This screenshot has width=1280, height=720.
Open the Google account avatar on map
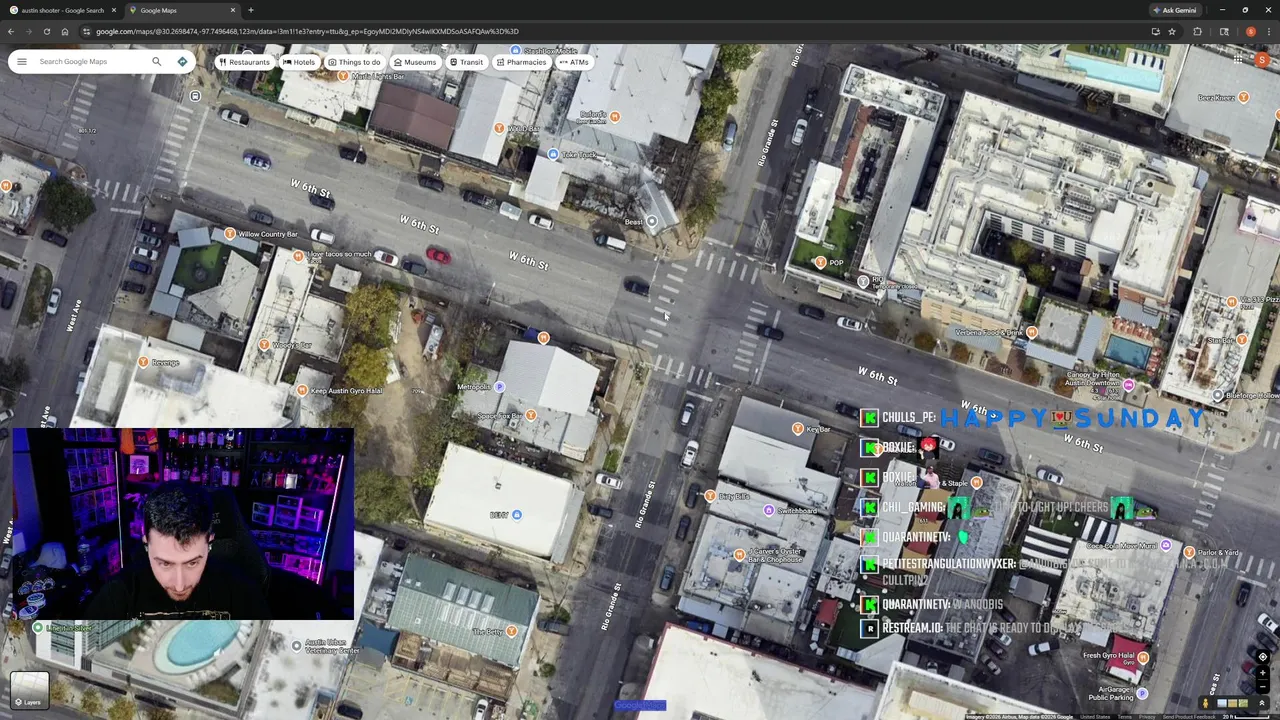(1263, 59)
